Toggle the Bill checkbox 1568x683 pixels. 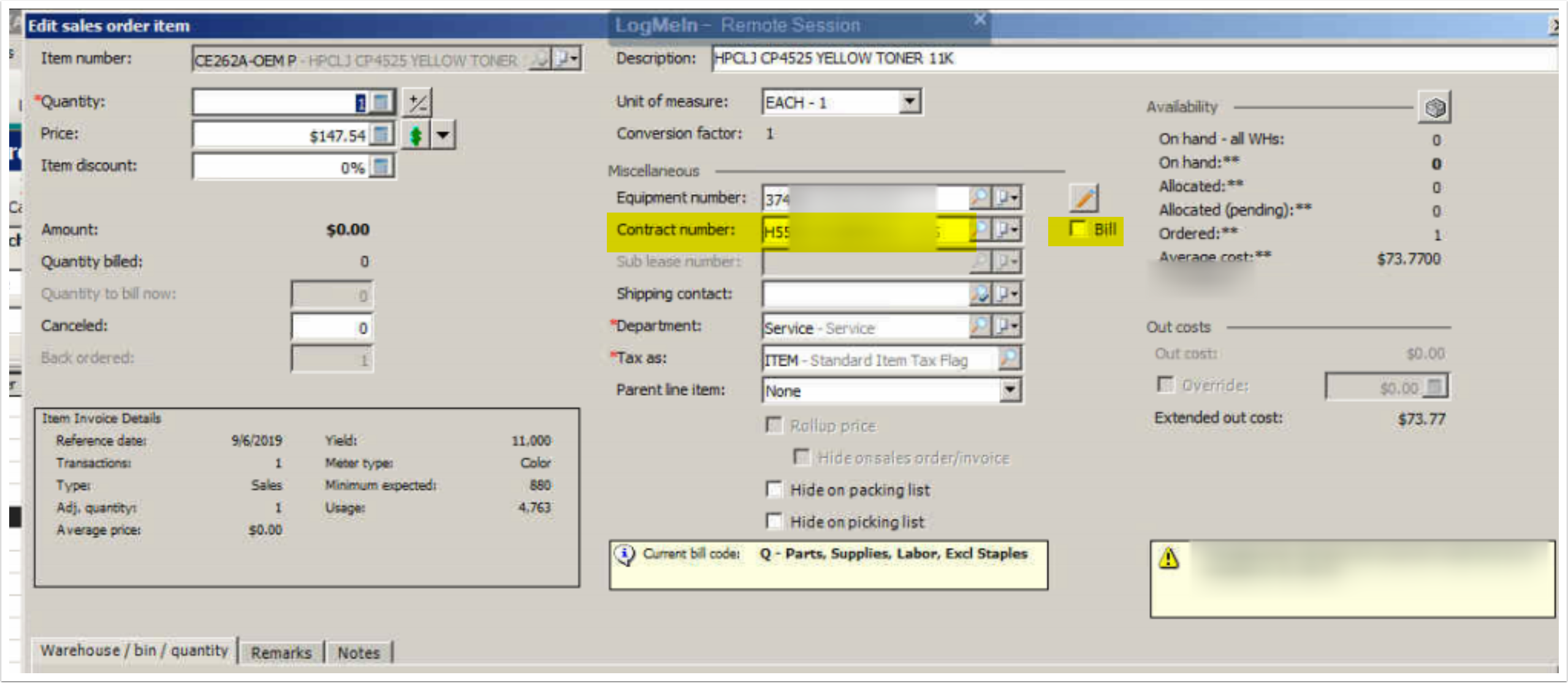[1077, 230]
